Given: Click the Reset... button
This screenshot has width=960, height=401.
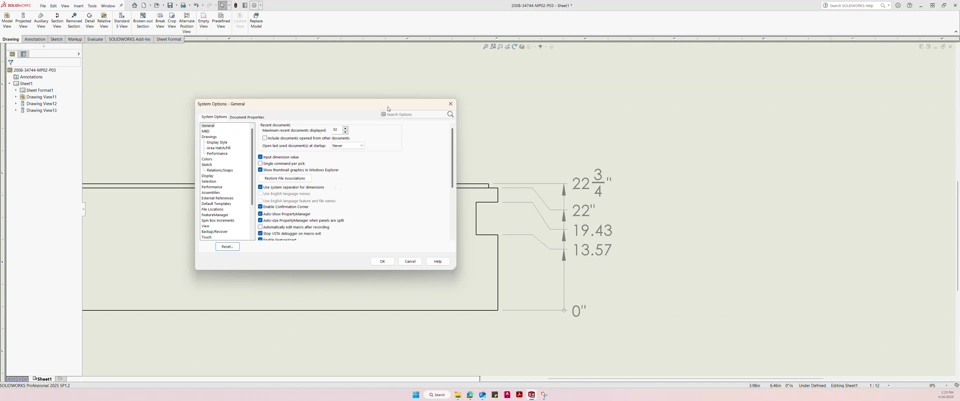Looking at the screenshot, I should click(x=227, y=246).
